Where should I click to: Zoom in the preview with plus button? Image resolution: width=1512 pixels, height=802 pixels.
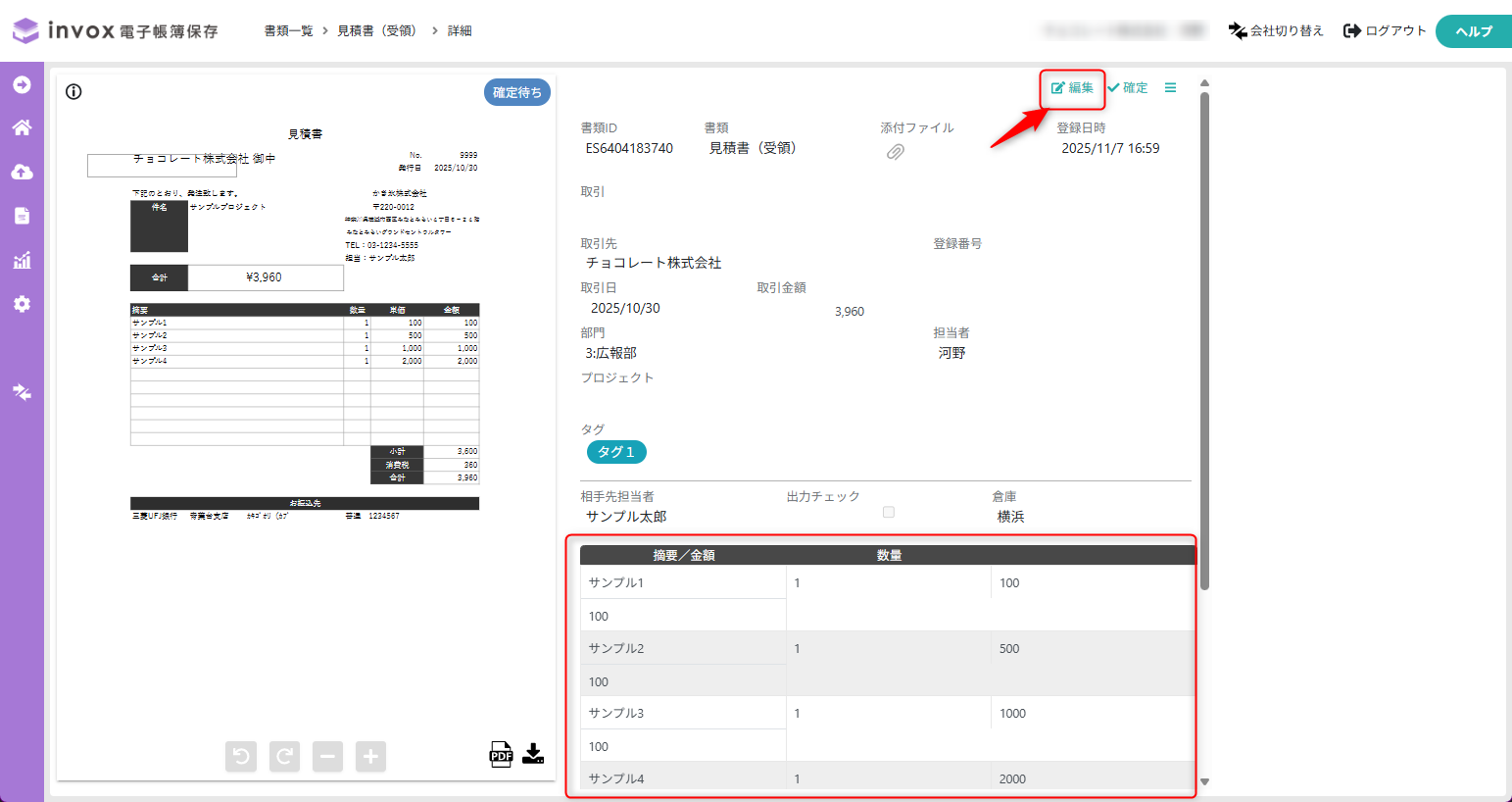coord(370,756)
